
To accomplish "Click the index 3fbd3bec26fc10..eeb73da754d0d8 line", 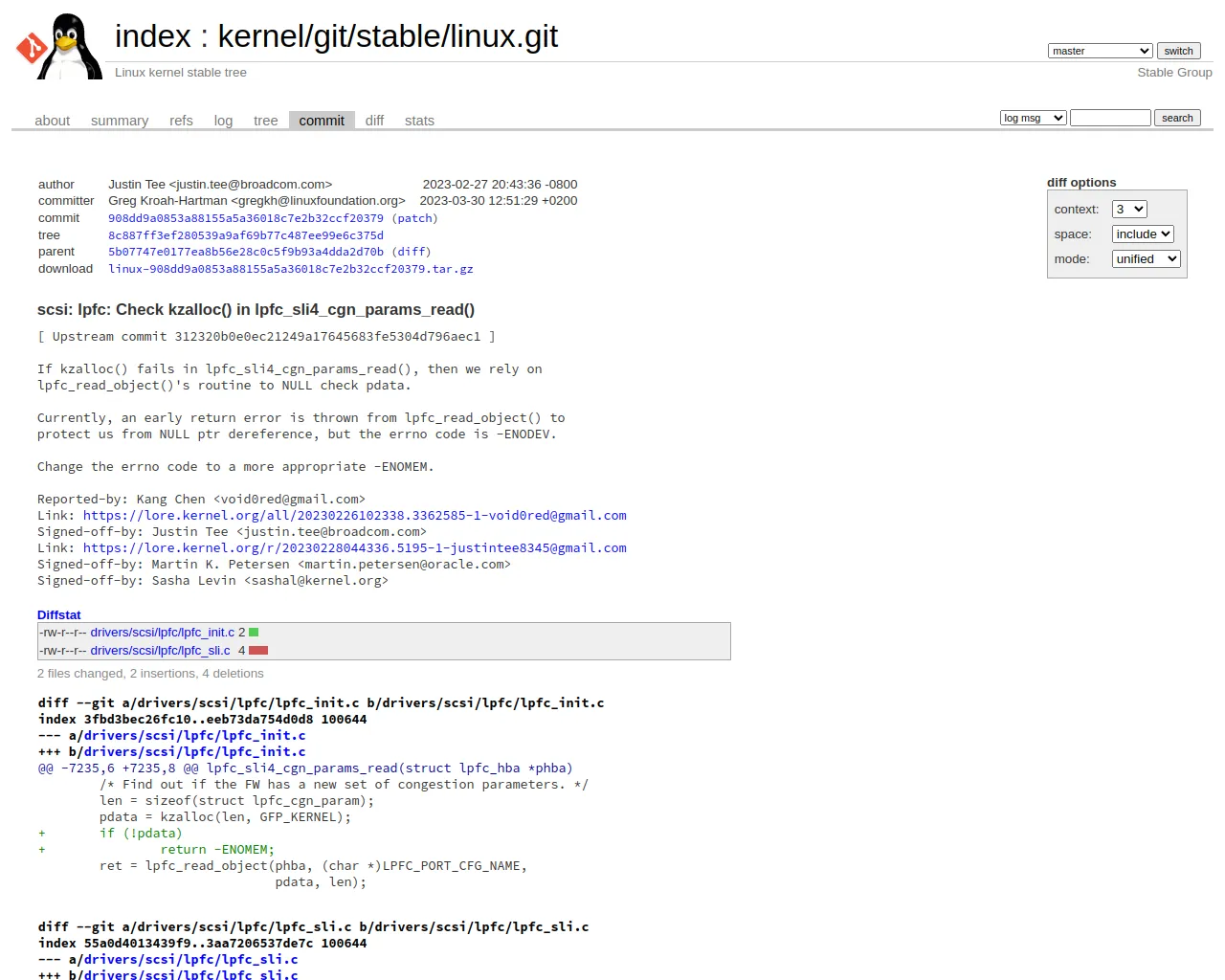I will click(x=203, y=720).
